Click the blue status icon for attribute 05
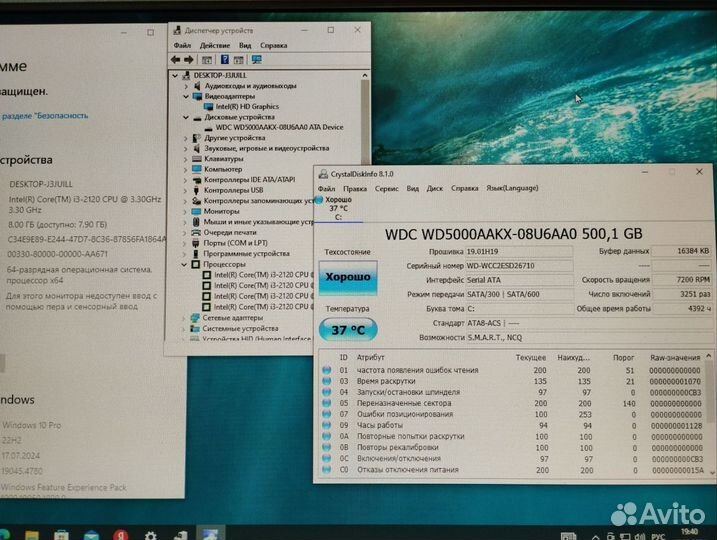This screenshot has width=717, height=540. pyautogui.click(x=327, y=403)
